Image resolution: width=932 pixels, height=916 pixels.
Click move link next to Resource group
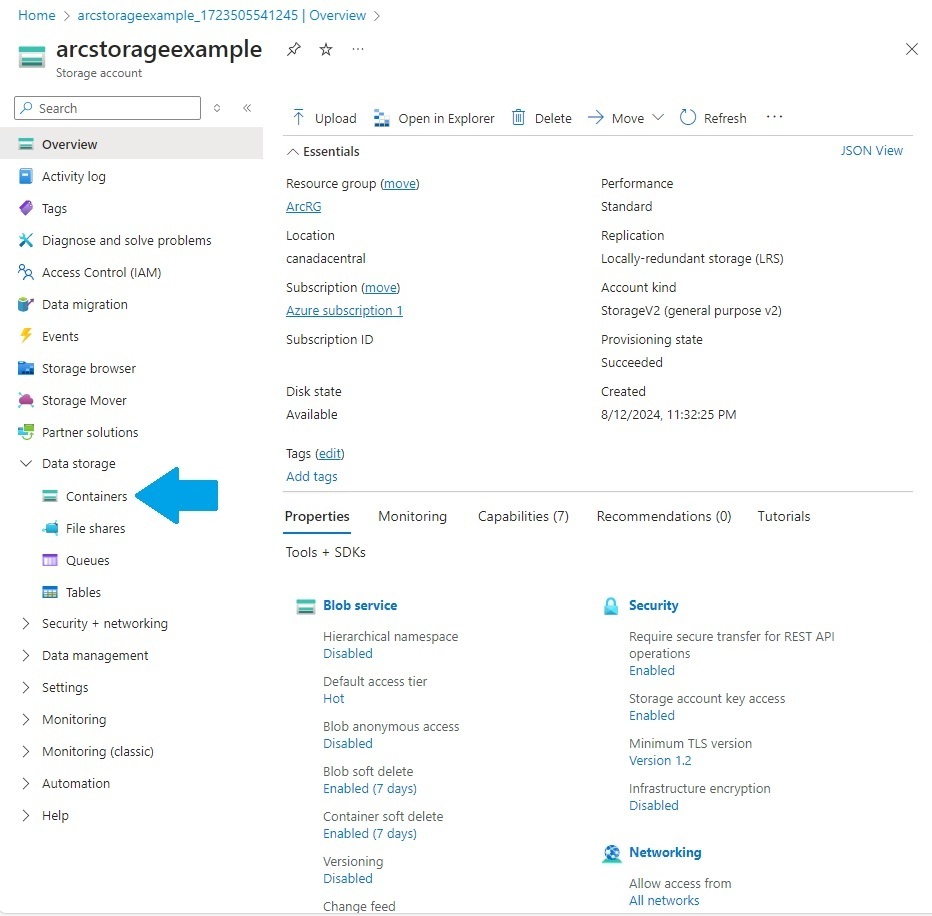click(x=400, y=184)
